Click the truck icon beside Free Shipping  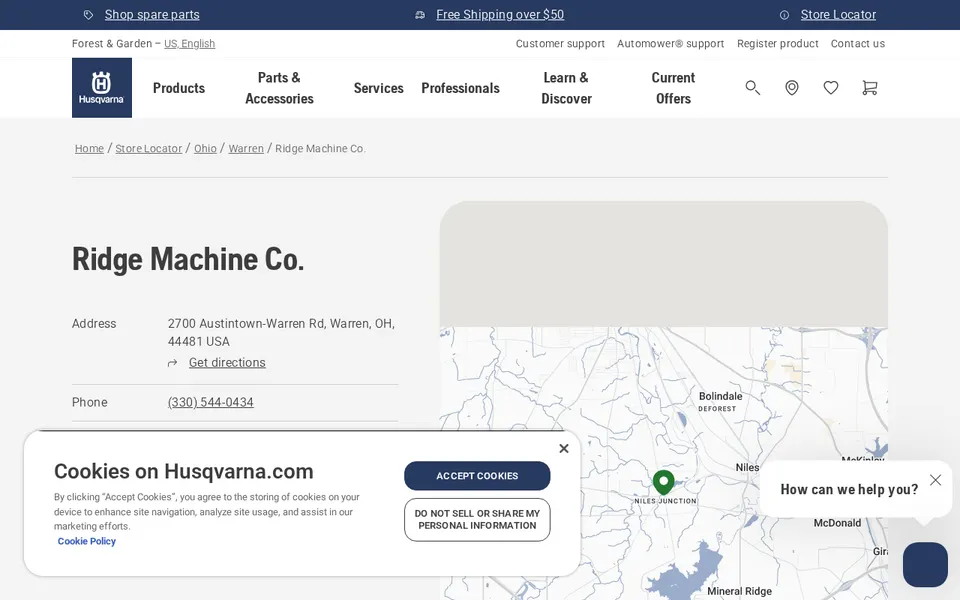(x=420, y=15)
